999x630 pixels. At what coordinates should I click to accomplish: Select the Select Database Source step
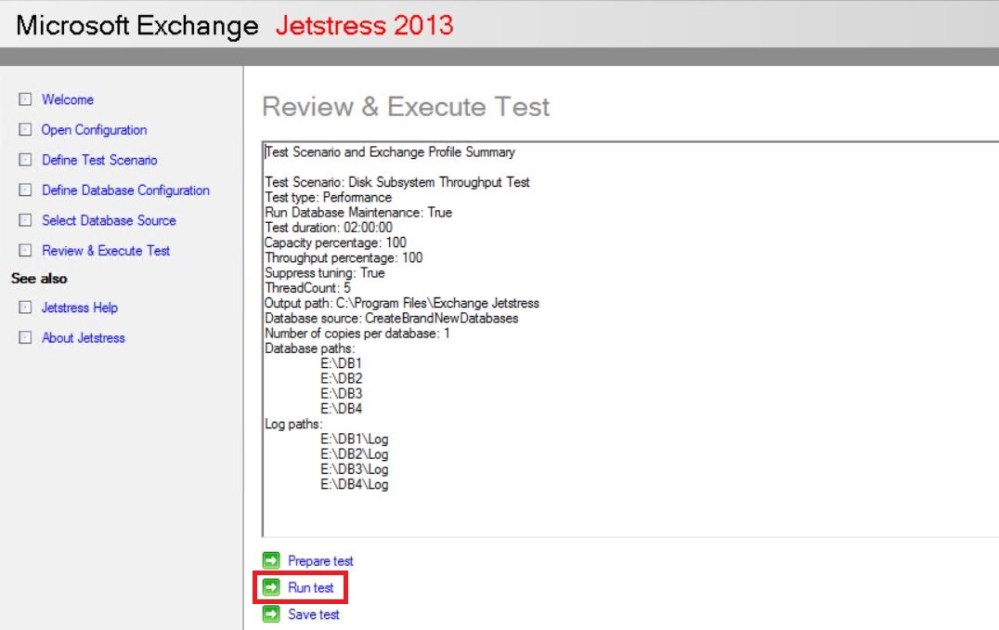[x=108, y=221]
